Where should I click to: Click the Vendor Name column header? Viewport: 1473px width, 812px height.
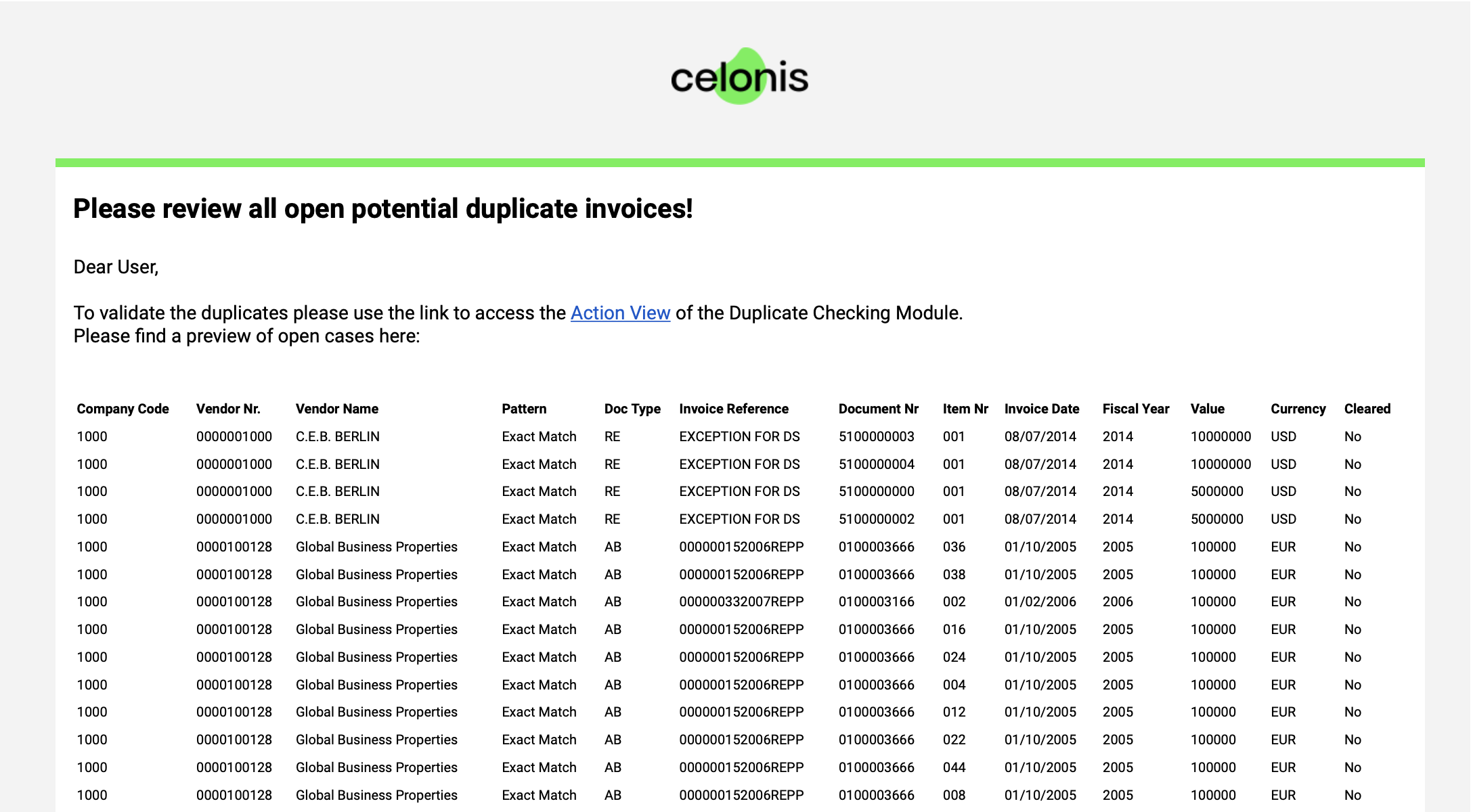click(337, 409)
